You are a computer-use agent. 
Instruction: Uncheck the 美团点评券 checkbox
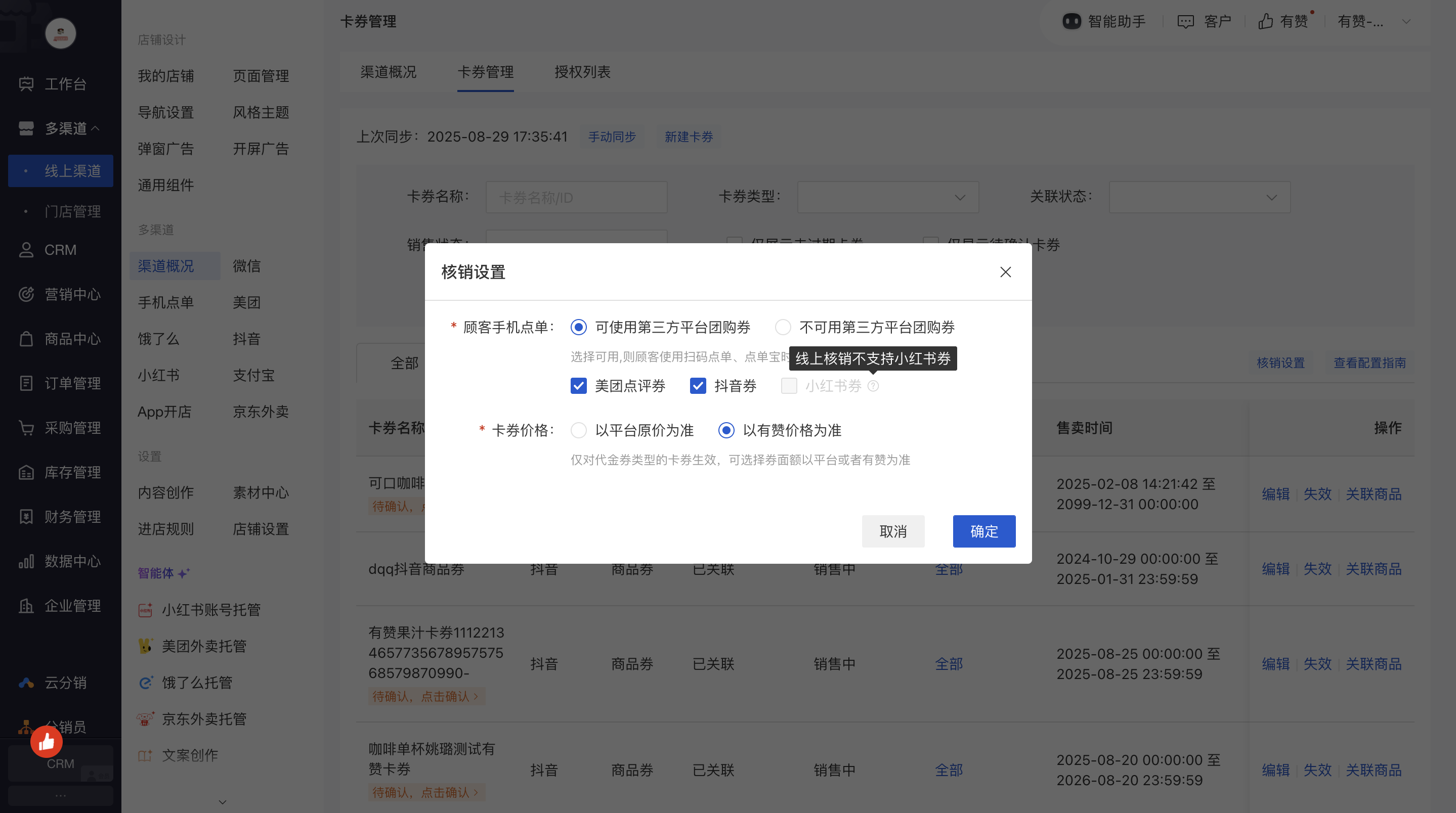click(578, 386)
